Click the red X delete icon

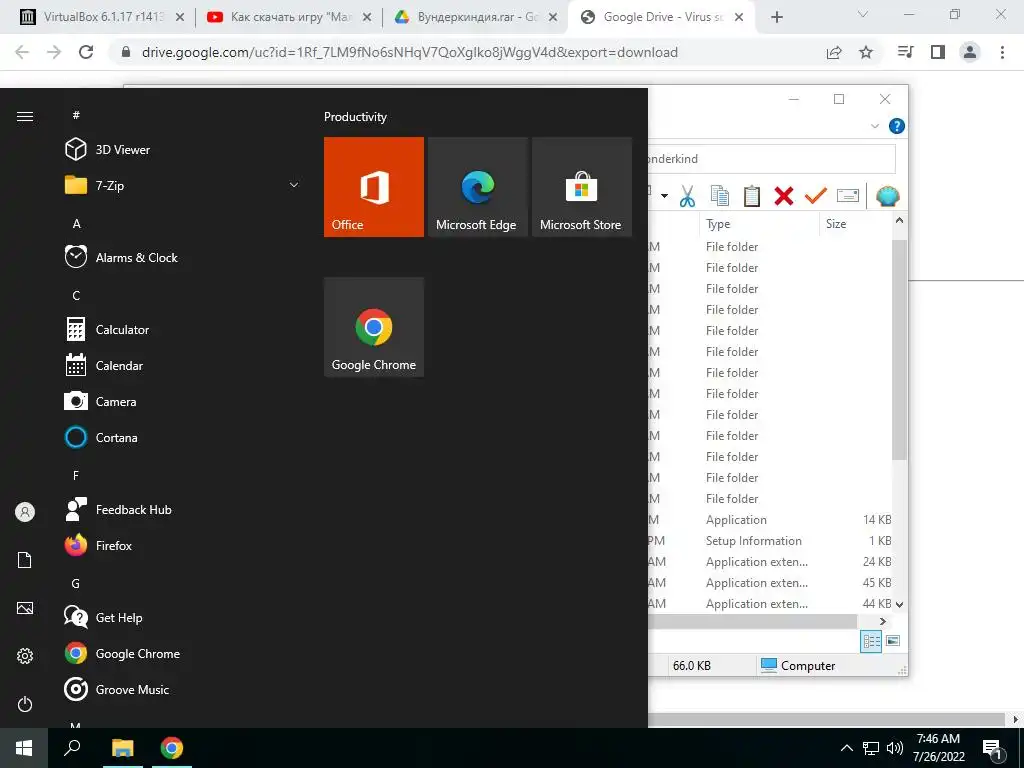coord(784,196)
